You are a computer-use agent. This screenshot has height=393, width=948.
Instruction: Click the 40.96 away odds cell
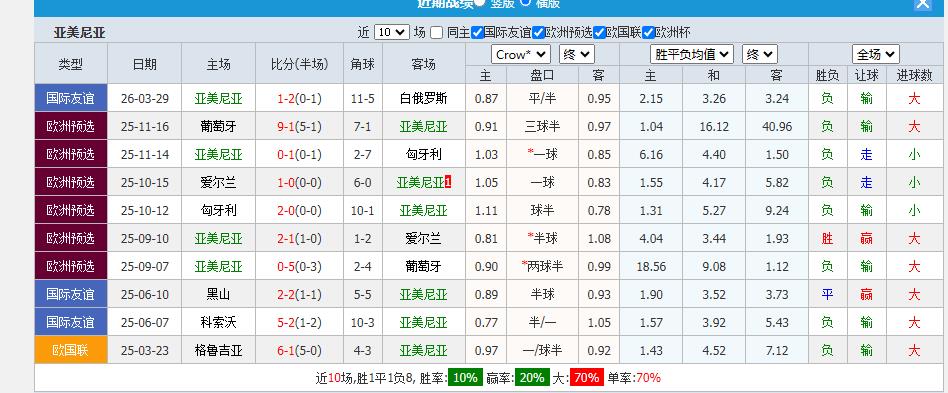(777, 126)
